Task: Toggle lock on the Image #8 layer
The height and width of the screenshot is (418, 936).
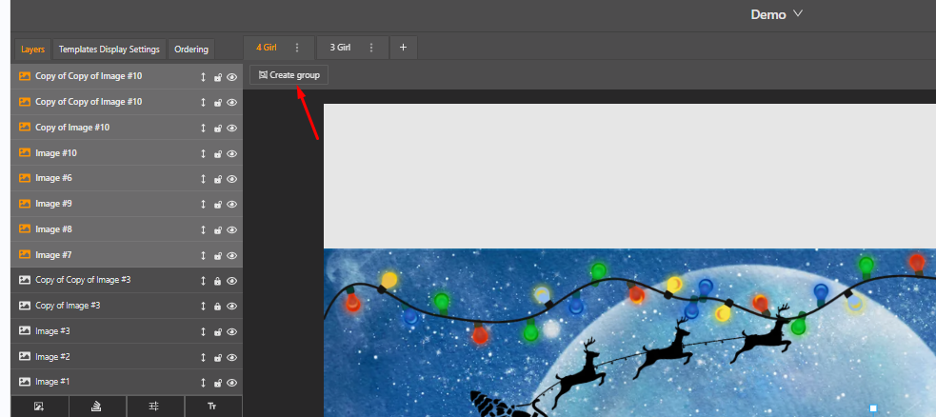Action: (x=218, y=230)
